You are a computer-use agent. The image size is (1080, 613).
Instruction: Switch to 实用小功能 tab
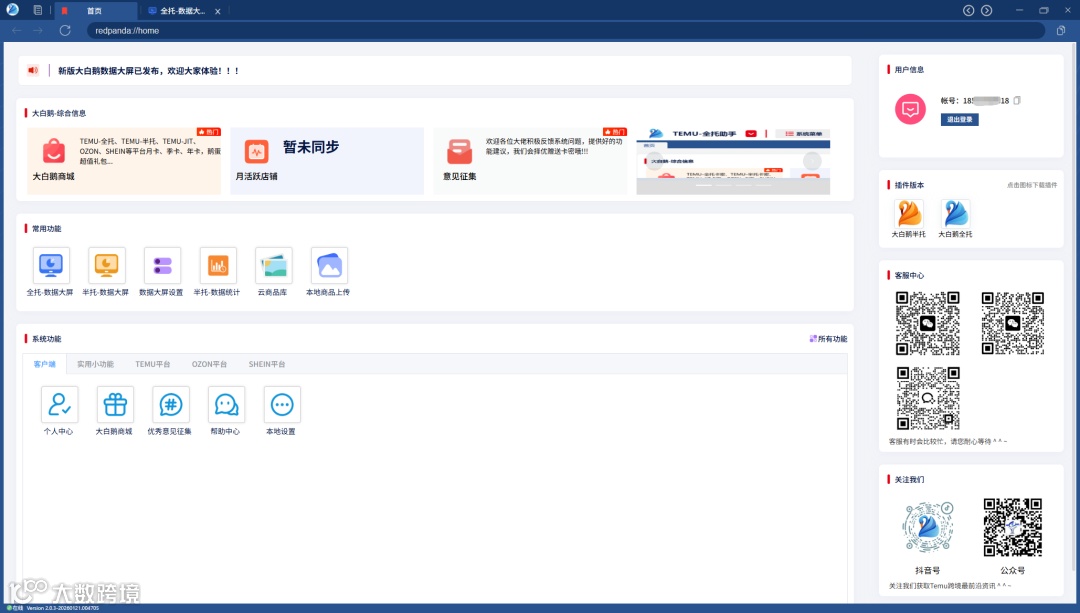pos(95,364)
